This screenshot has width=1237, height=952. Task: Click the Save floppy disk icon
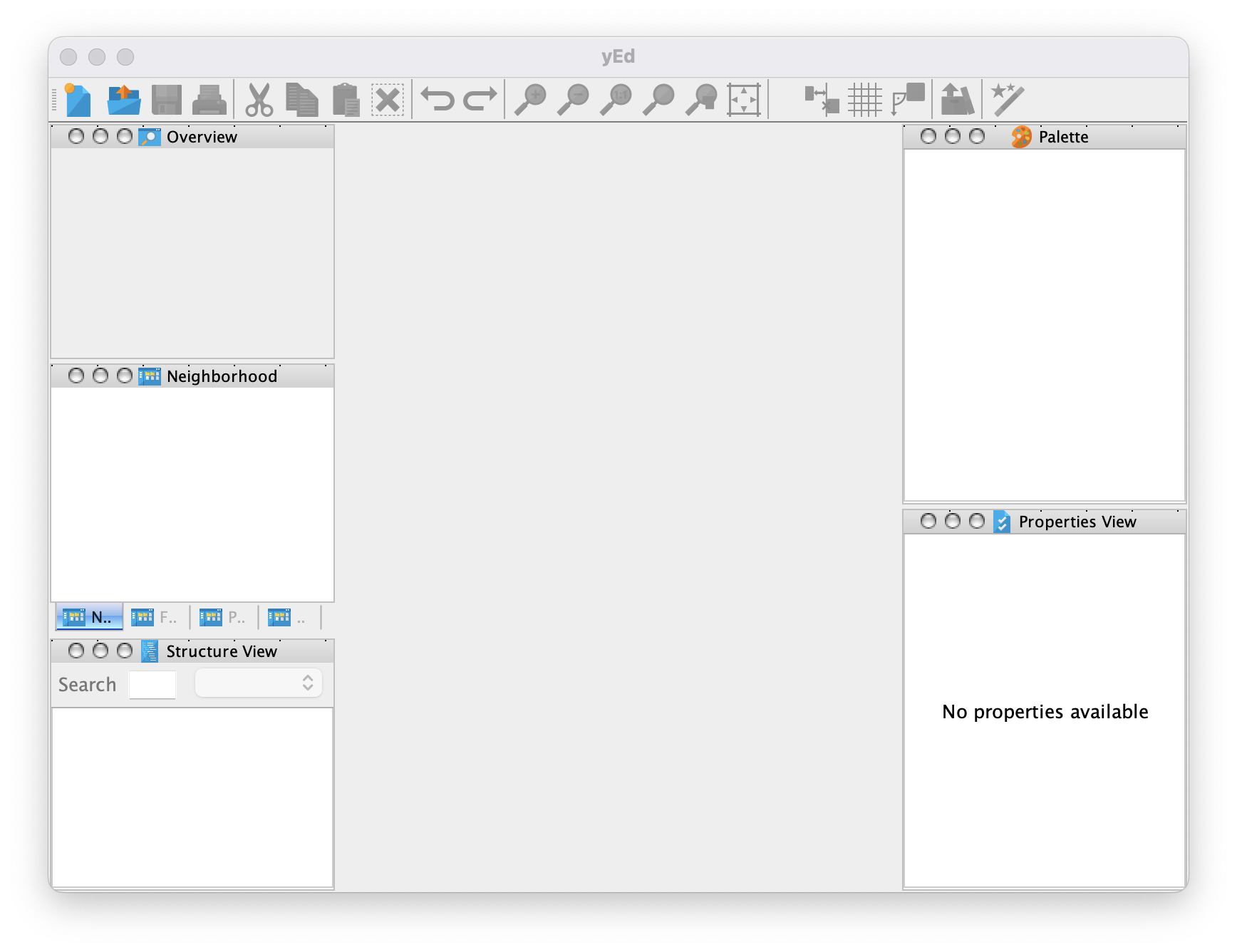pyautogui.click(x=167, y=100)
